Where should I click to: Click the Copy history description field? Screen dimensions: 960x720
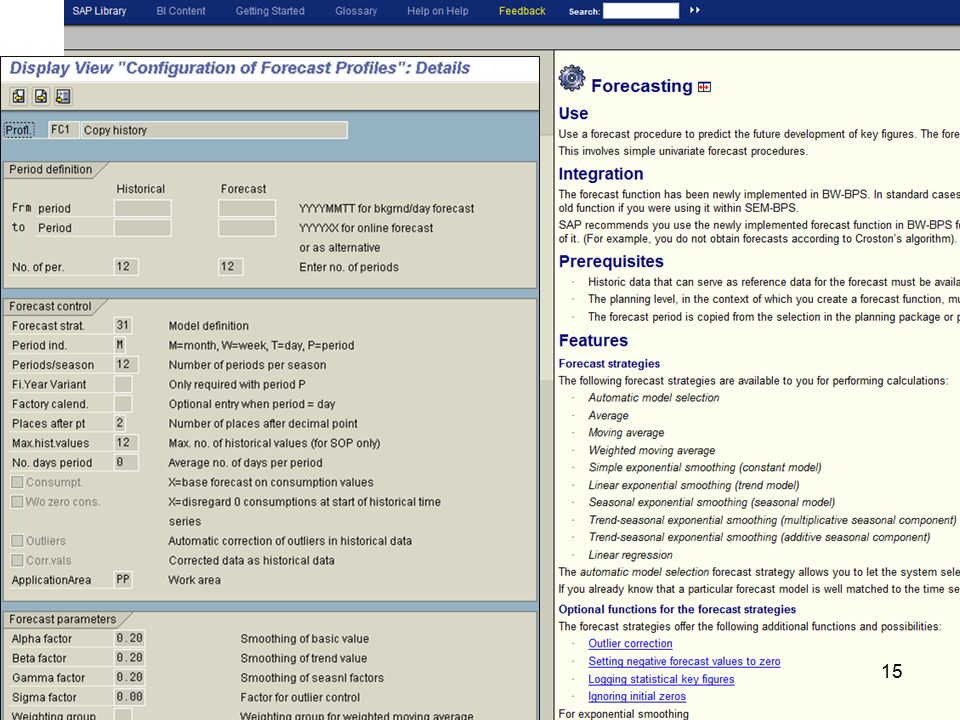tap(214, 130)
